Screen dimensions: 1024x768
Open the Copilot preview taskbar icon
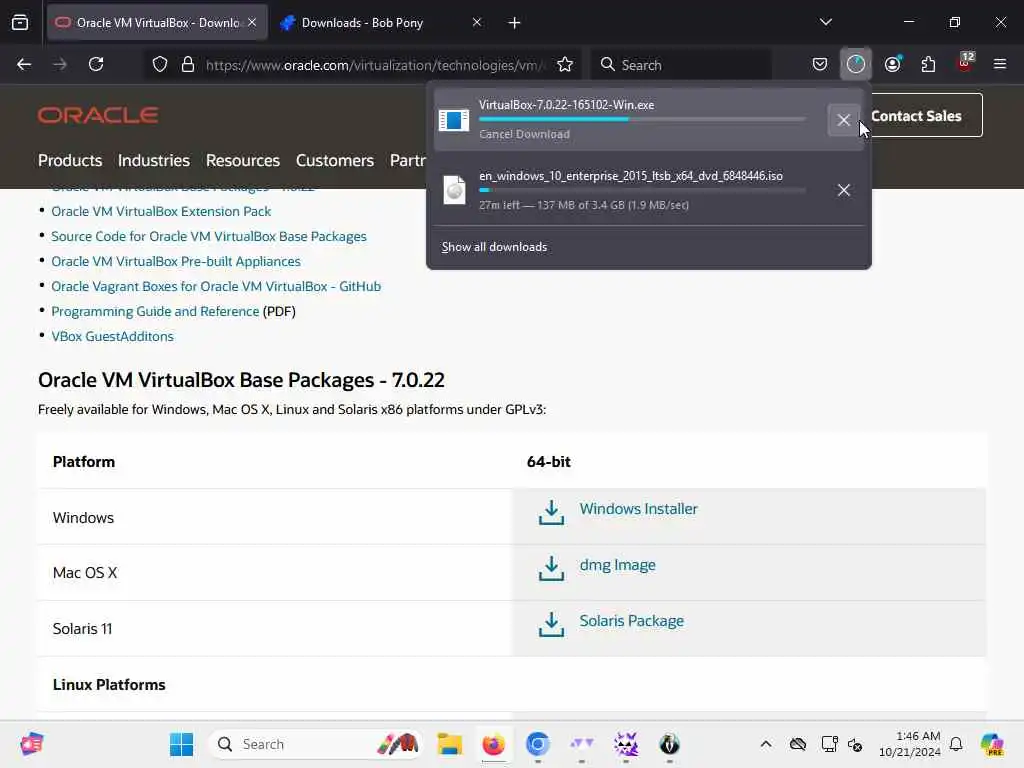992,744
